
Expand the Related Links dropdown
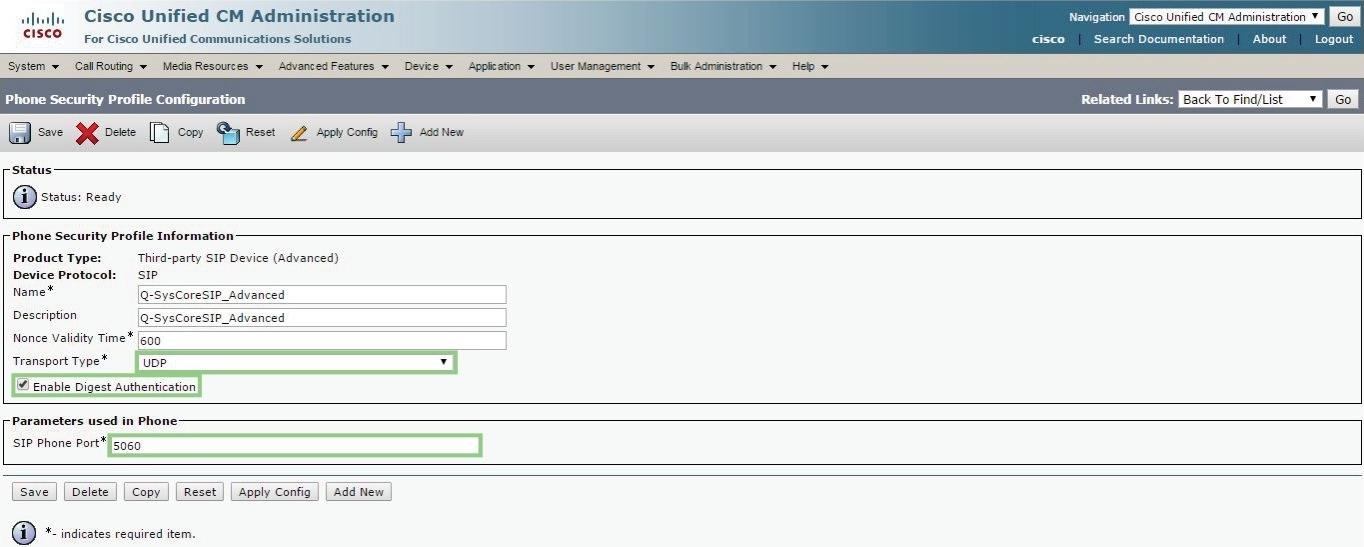tap(1249, 99)
